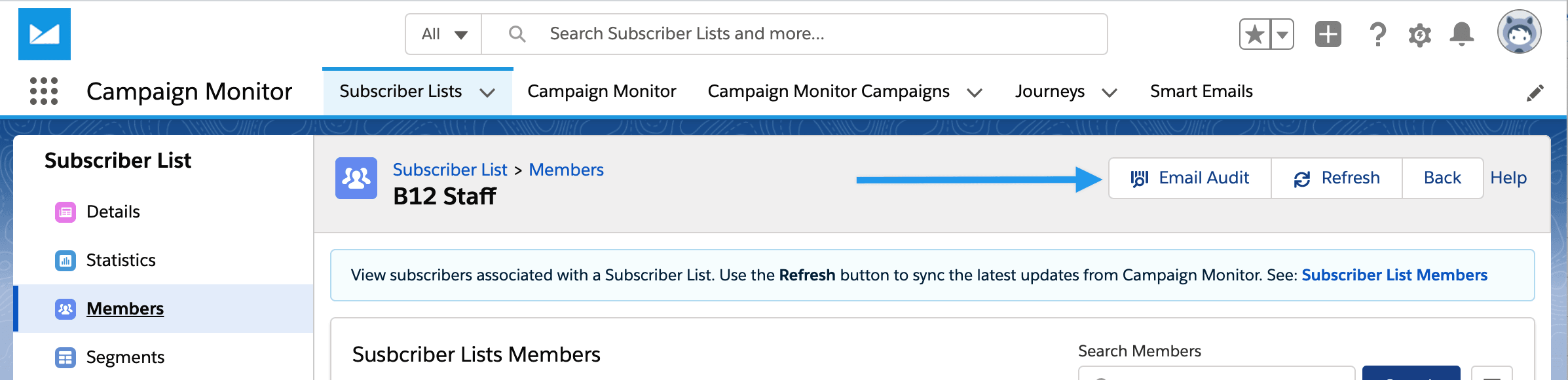This screenshot has width=1568, height=380.
Task: Click the Campaign Monitor envelope logo
Action: pyautogui.click(x=45, y=34)
